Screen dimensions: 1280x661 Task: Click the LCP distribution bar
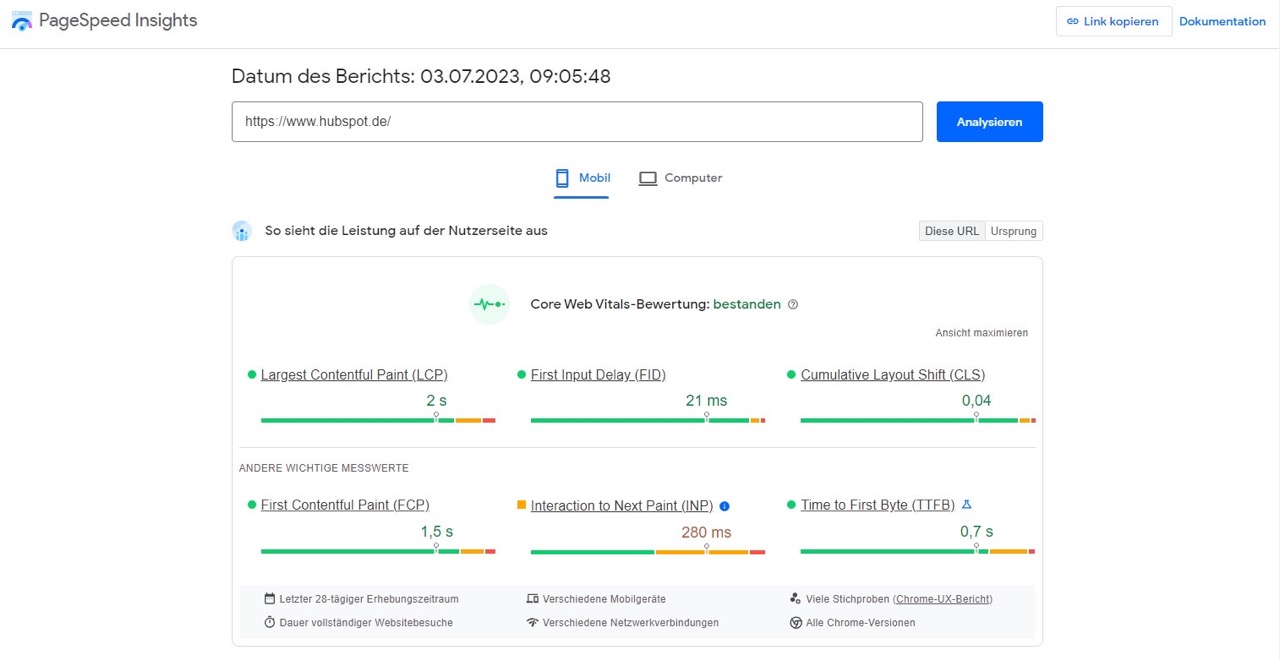pyautogui.click(x=378, y=420)
